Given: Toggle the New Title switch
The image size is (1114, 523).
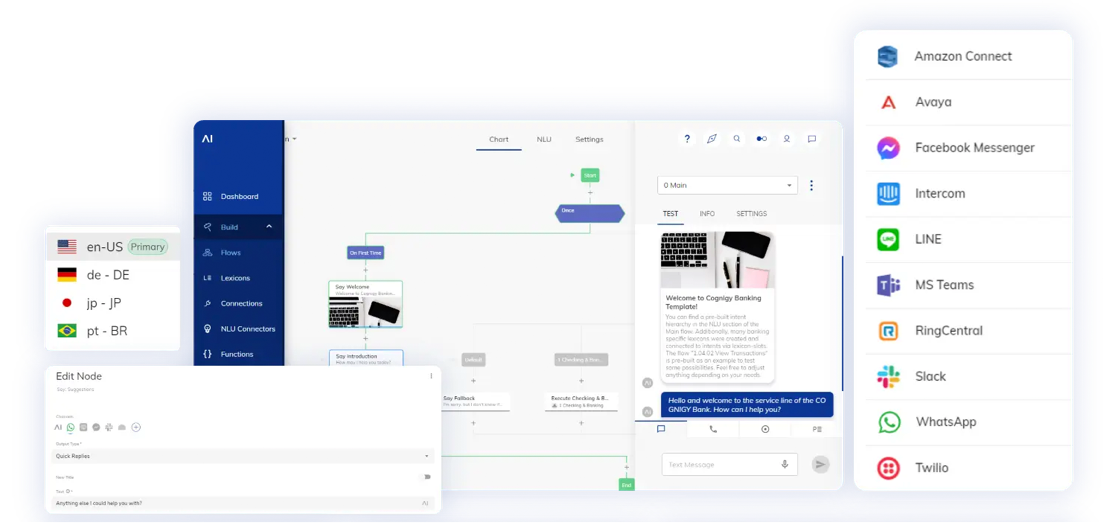Looking at the screenshot, I should coord(426,477).
